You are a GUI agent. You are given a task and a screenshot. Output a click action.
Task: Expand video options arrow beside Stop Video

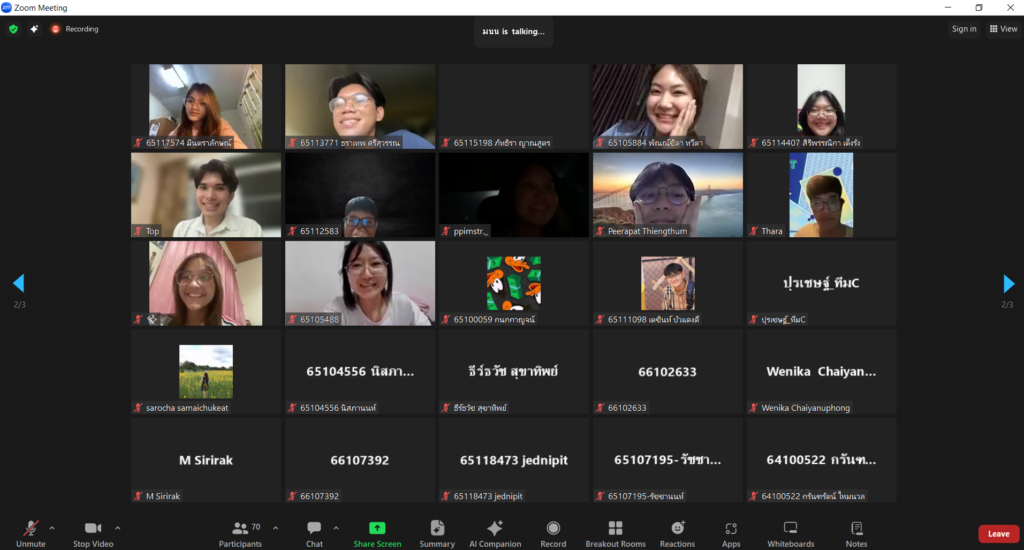click(x=118, y=527)
